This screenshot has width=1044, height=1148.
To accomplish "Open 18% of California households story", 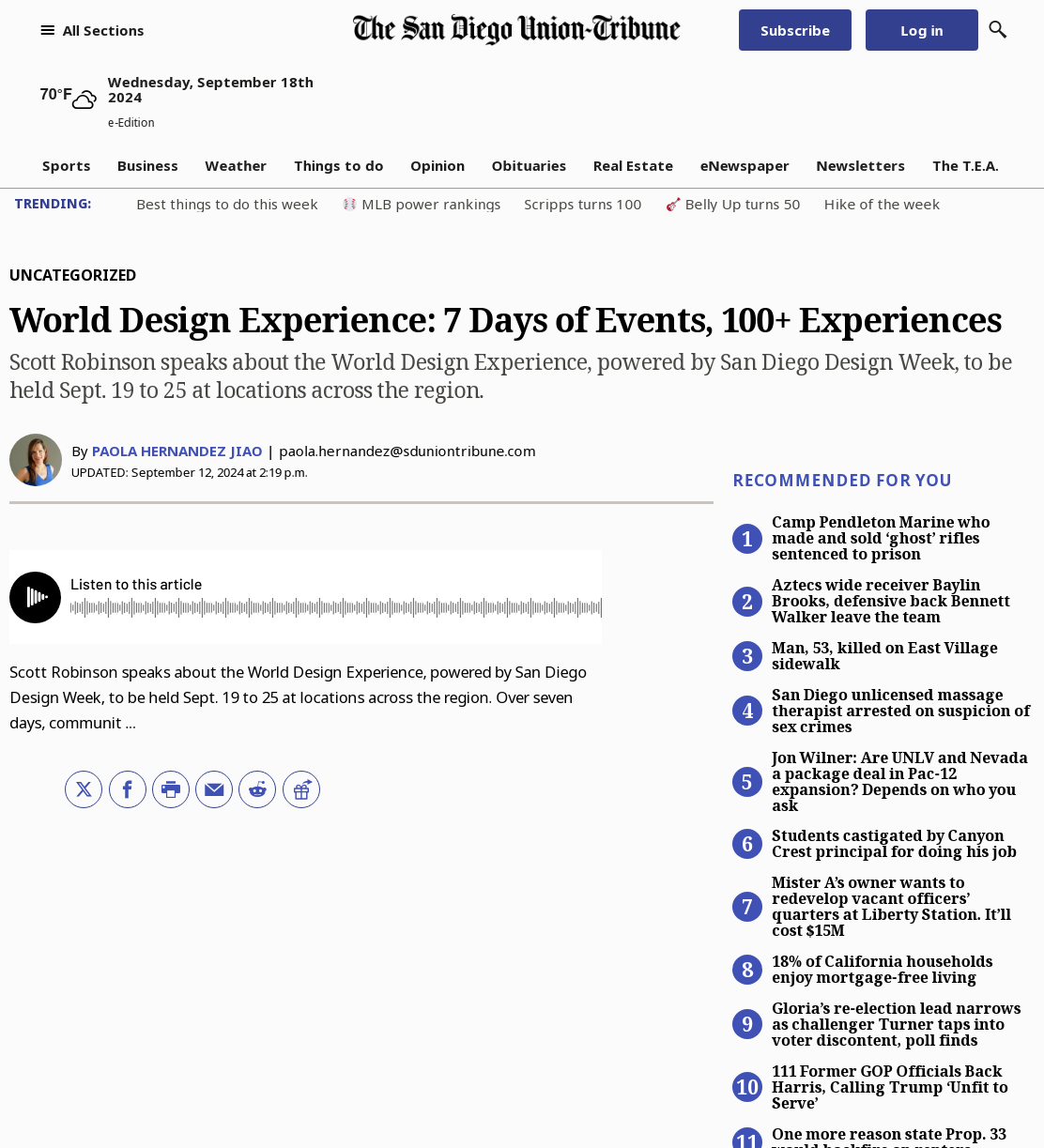I will [882, 970].
